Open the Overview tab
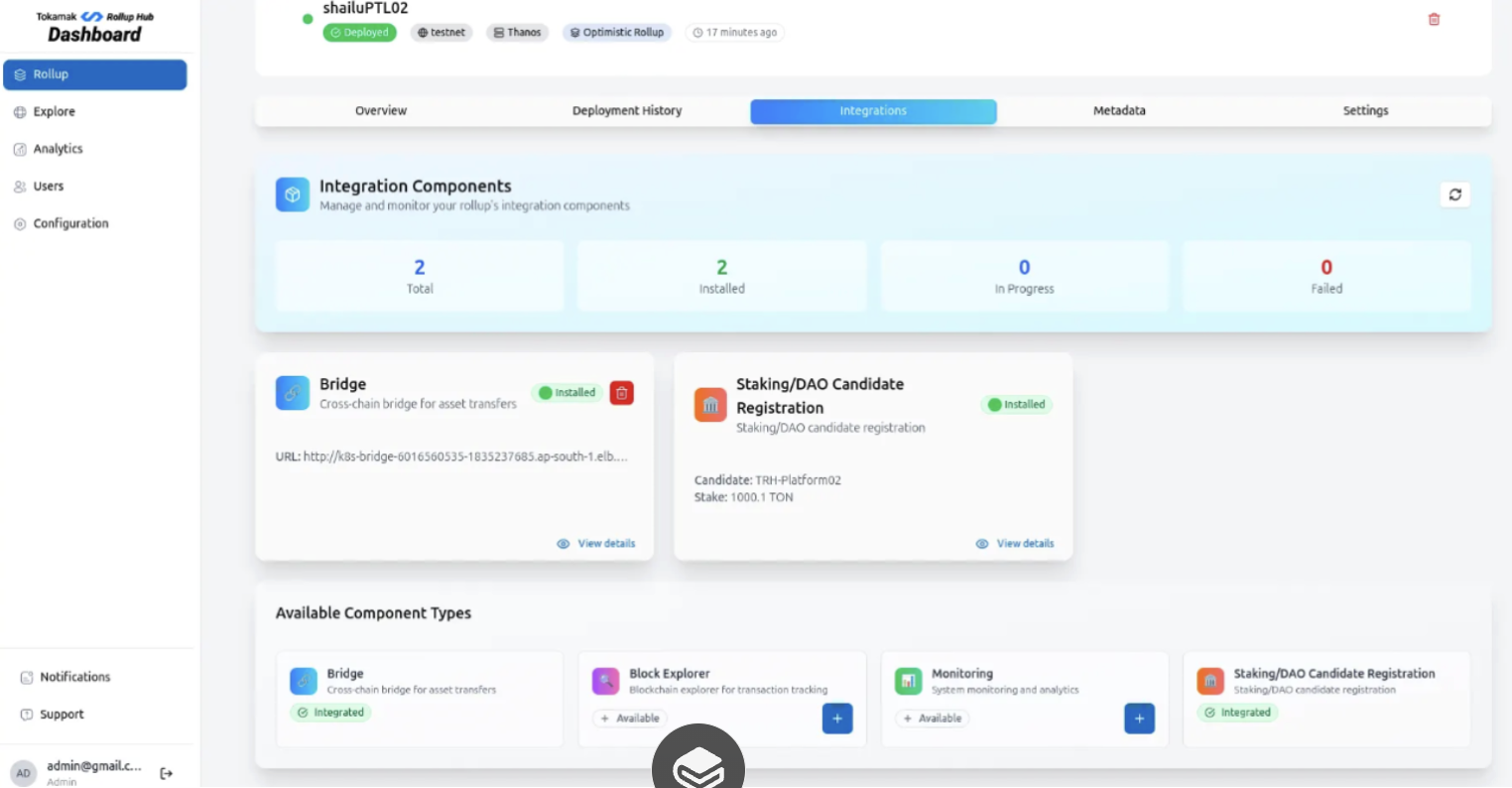The width and height of the screenshot is (1512, 788). tap(381, 111)
